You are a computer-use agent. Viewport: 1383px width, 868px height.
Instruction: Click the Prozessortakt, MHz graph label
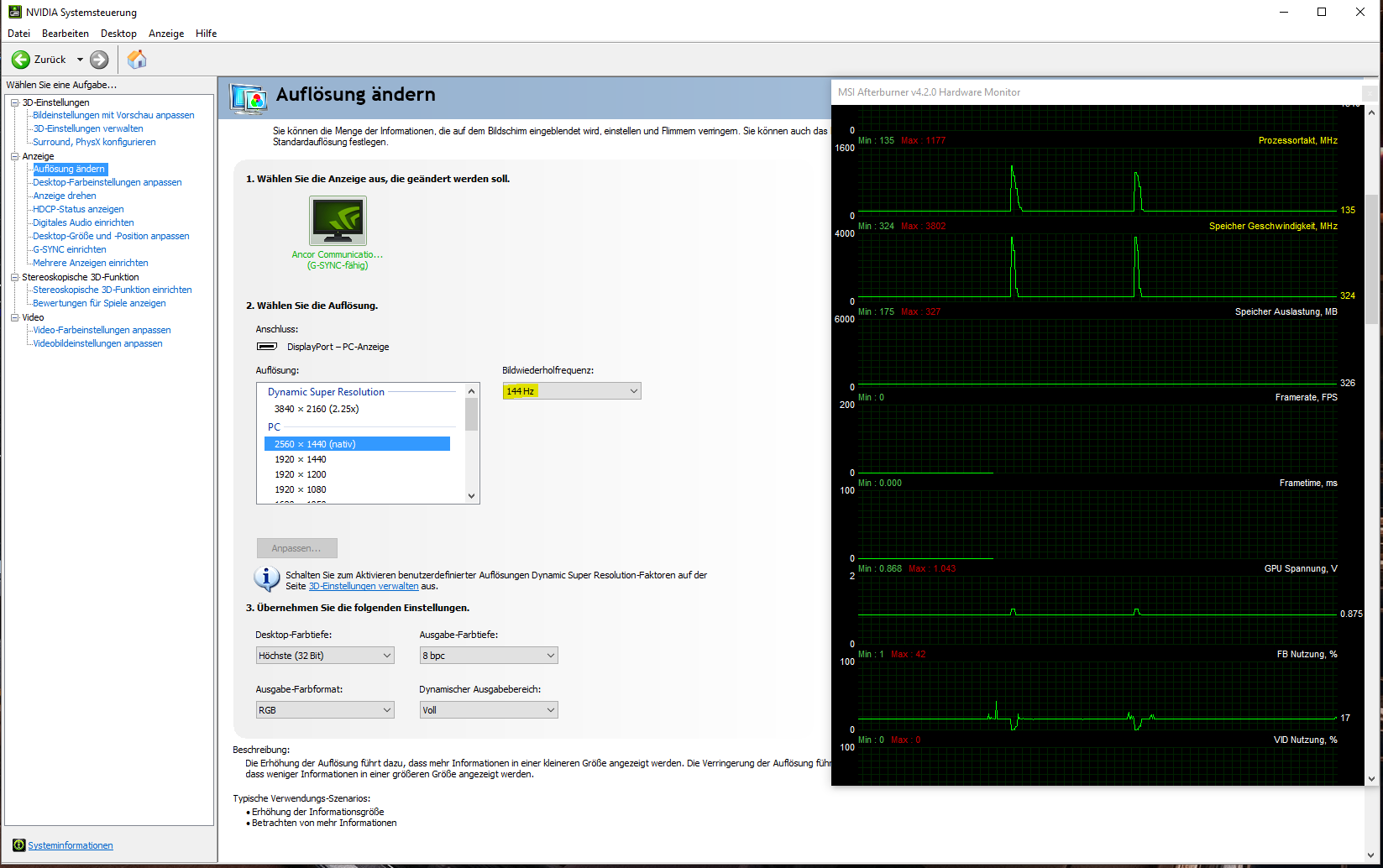pyautogui.click(x=1298, y=140)
